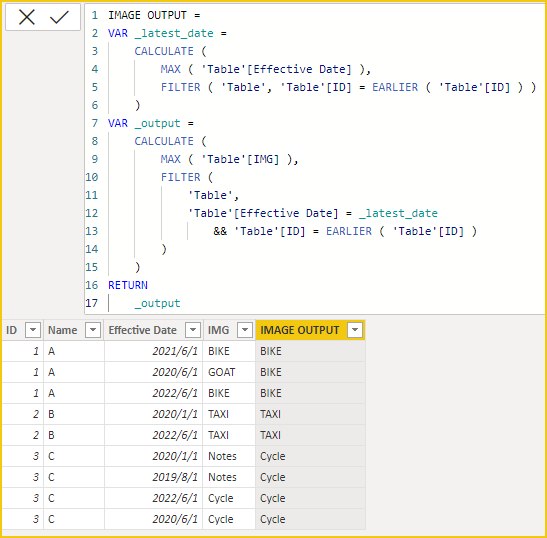This screenshot has height=538, width=547.
Task: Click the 2020/6/1 date cell in GOAT row
Action: (x=153, y=372)
